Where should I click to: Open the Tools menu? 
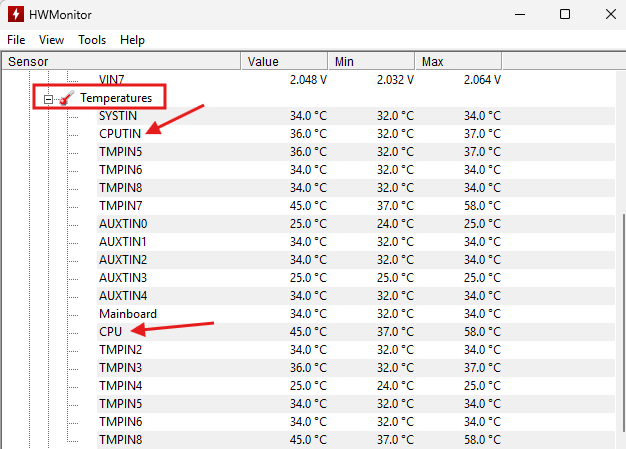(92, 40)
